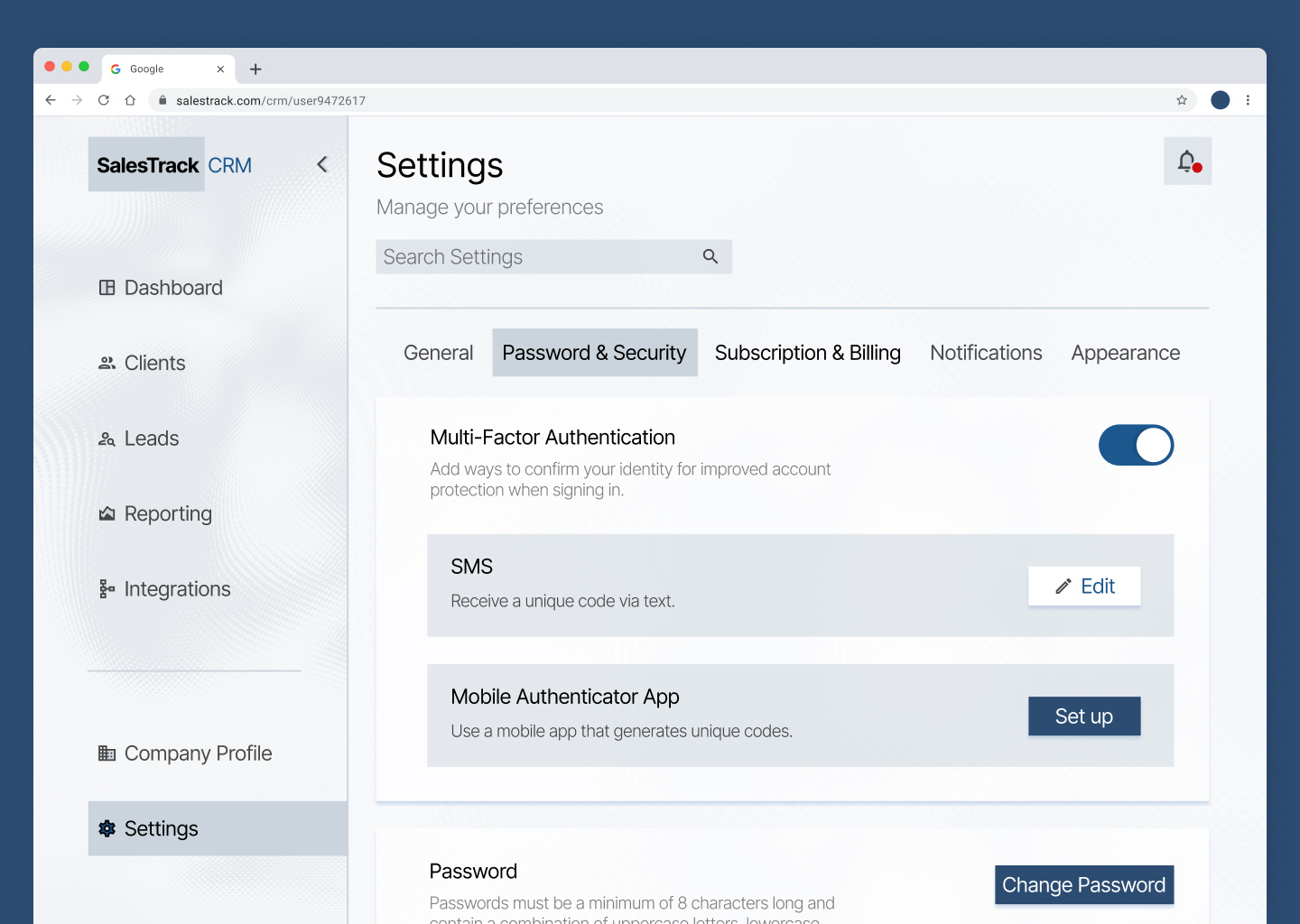
Task: Open the Notifications settings tab
Action: coord(986,352)
